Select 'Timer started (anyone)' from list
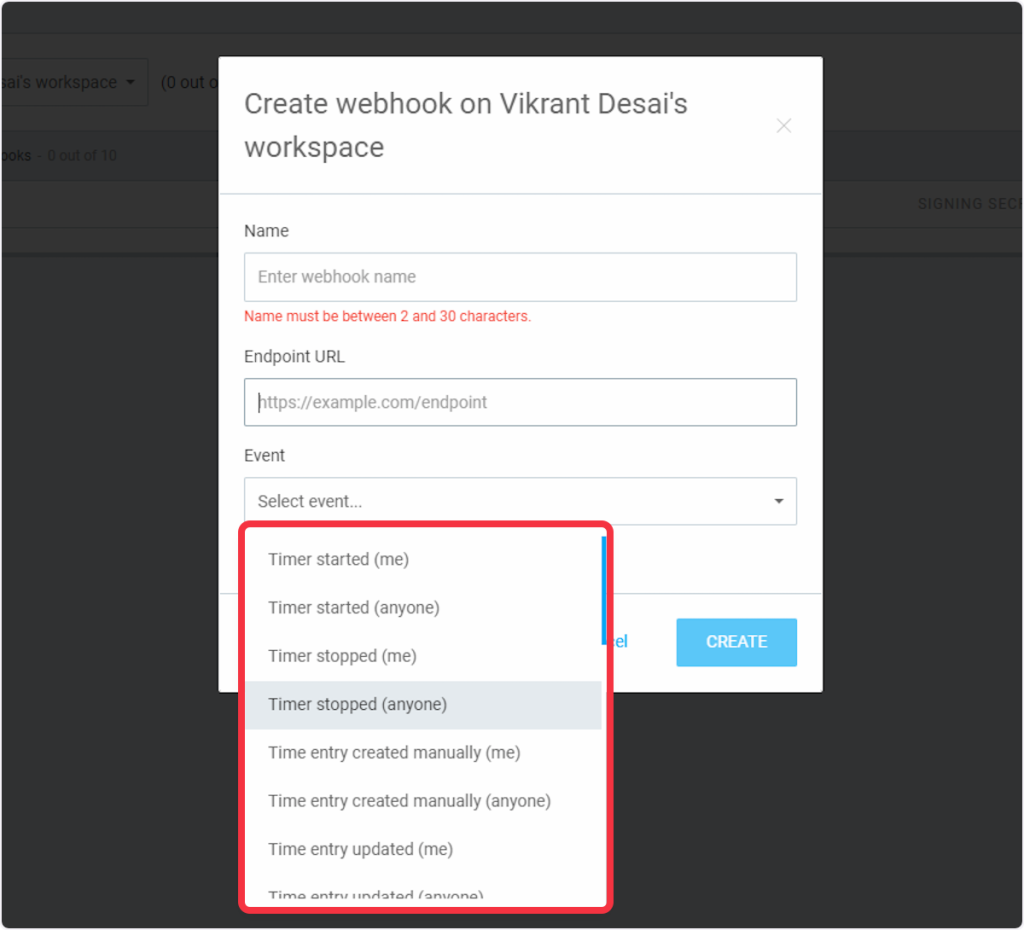 [353, 607]
